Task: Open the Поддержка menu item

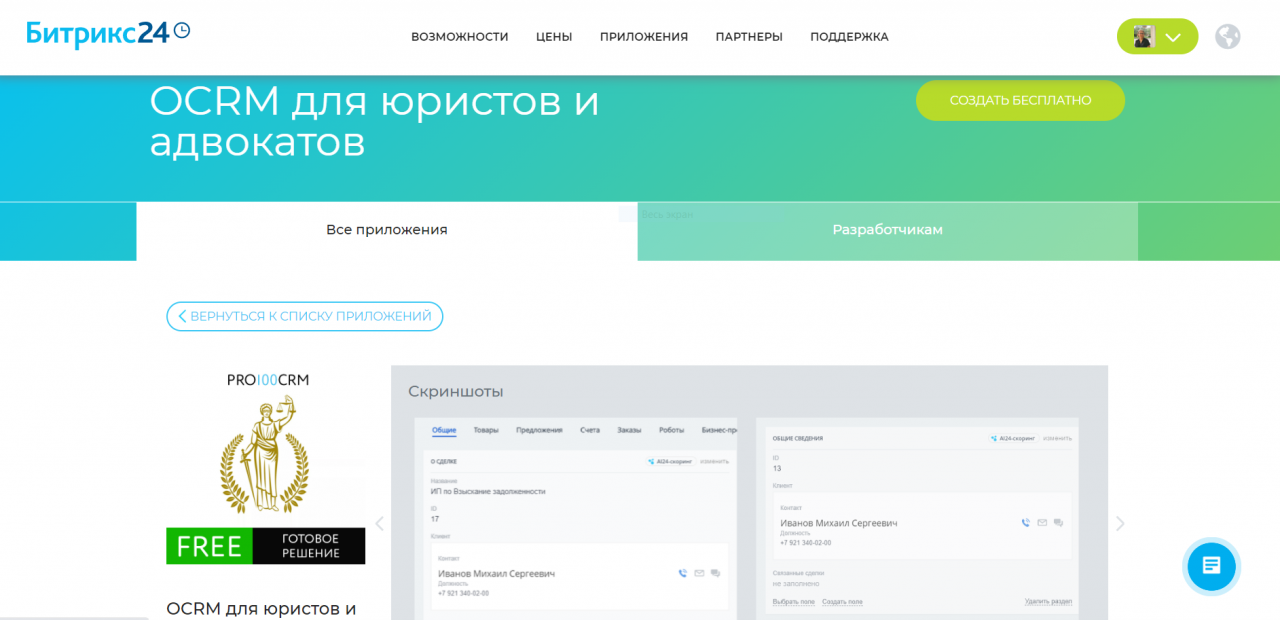Action: (x=849, y=37)
